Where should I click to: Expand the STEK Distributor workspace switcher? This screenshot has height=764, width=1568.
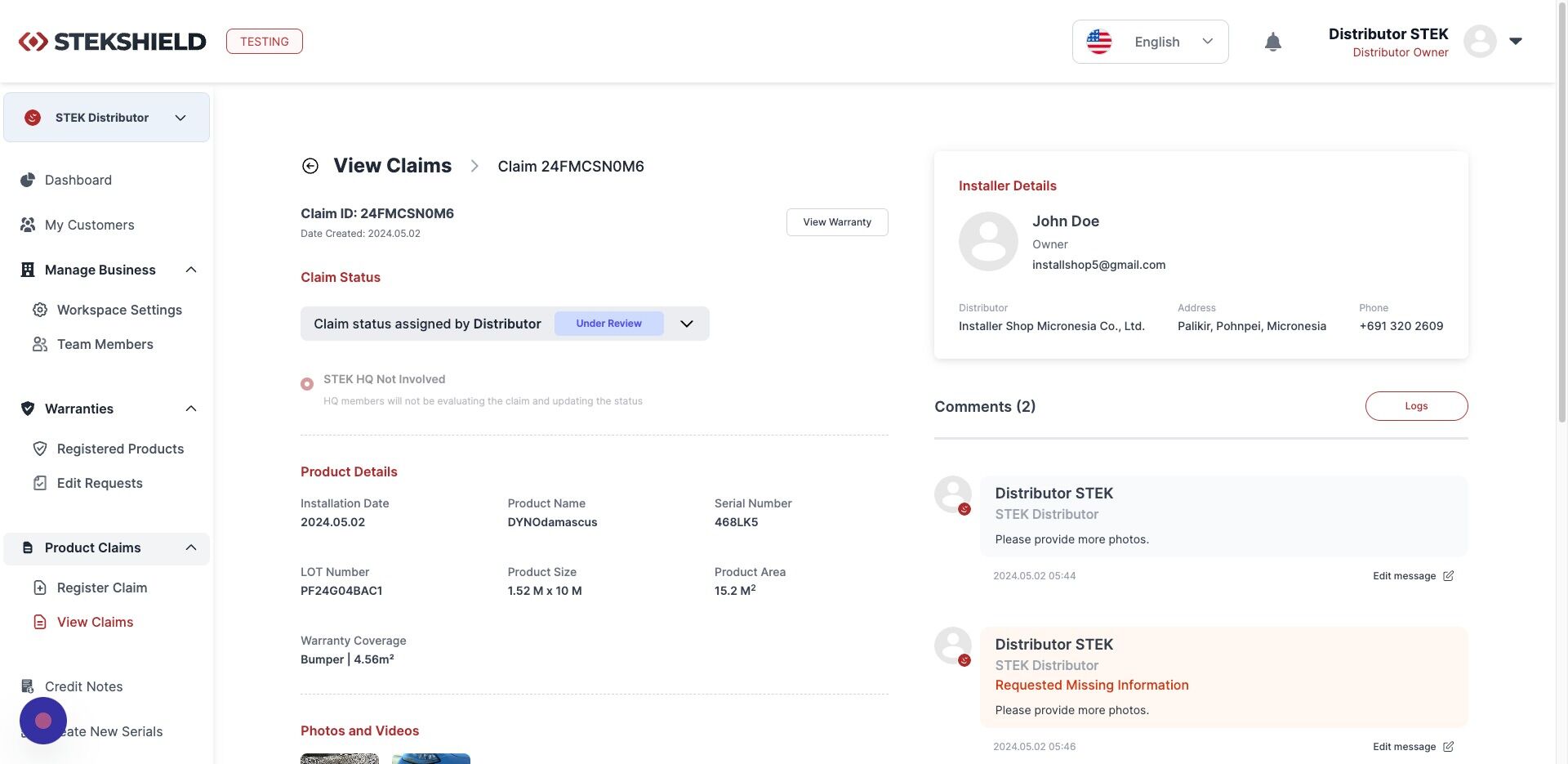[x=106, y=118]
